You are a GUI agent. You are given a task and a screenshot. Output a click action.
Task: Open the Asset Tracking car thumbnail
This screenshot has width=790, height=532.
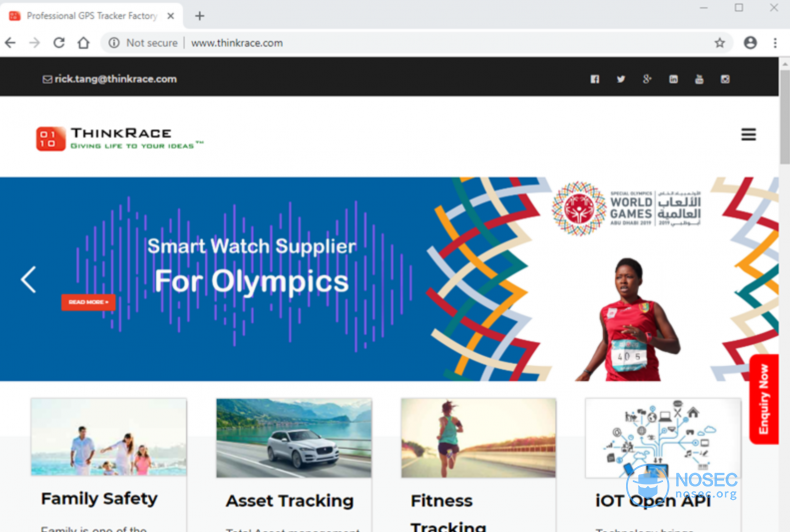click(x=294, y=438)
